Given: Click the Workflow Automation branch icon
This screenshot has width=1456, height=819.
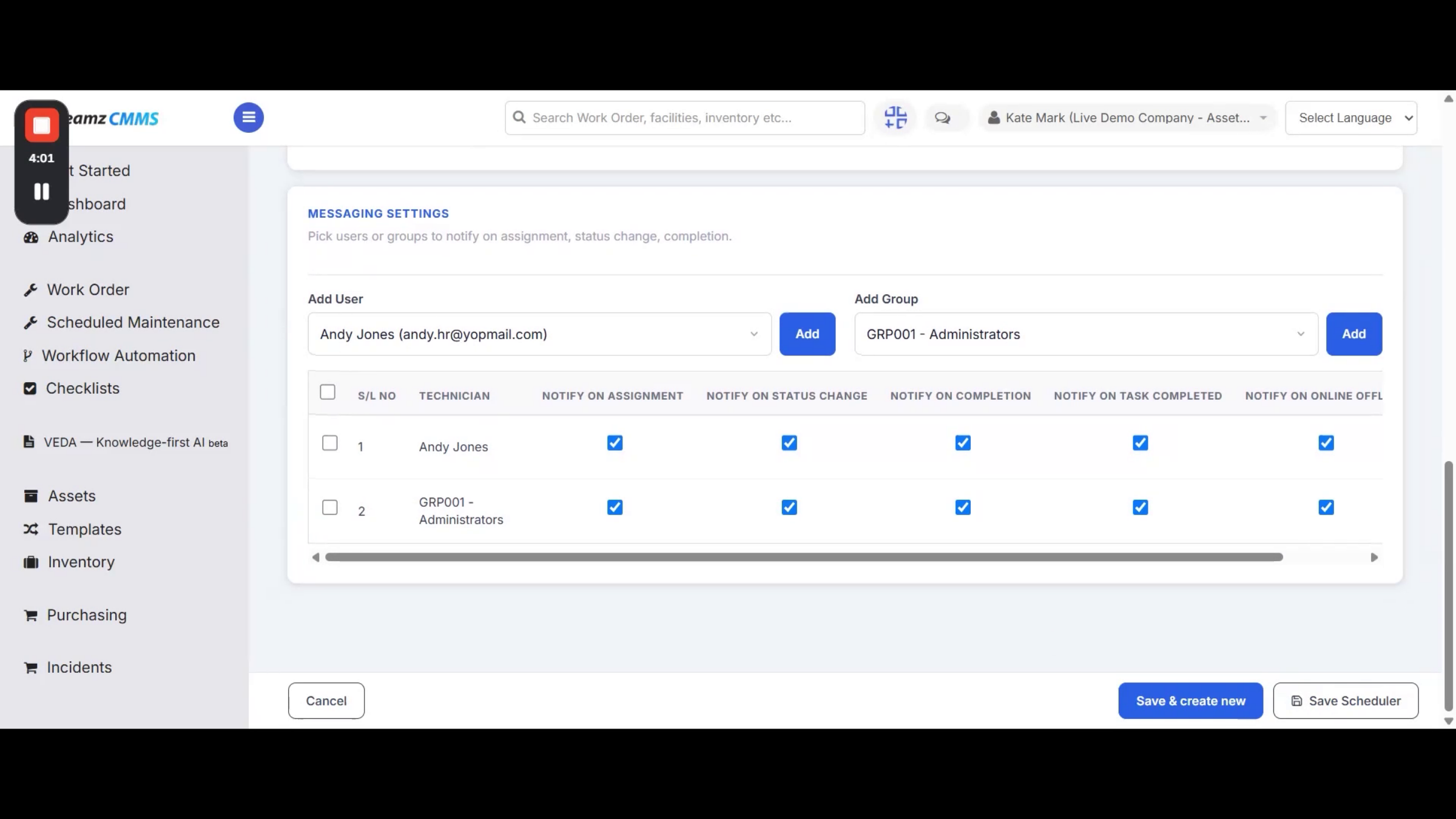Looking at the screenshot, I should pos(27,356).
